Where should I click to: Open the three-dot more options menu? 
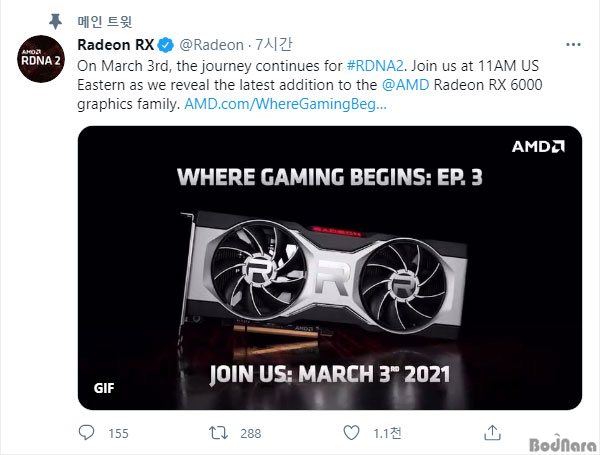[x=573, y=45]
